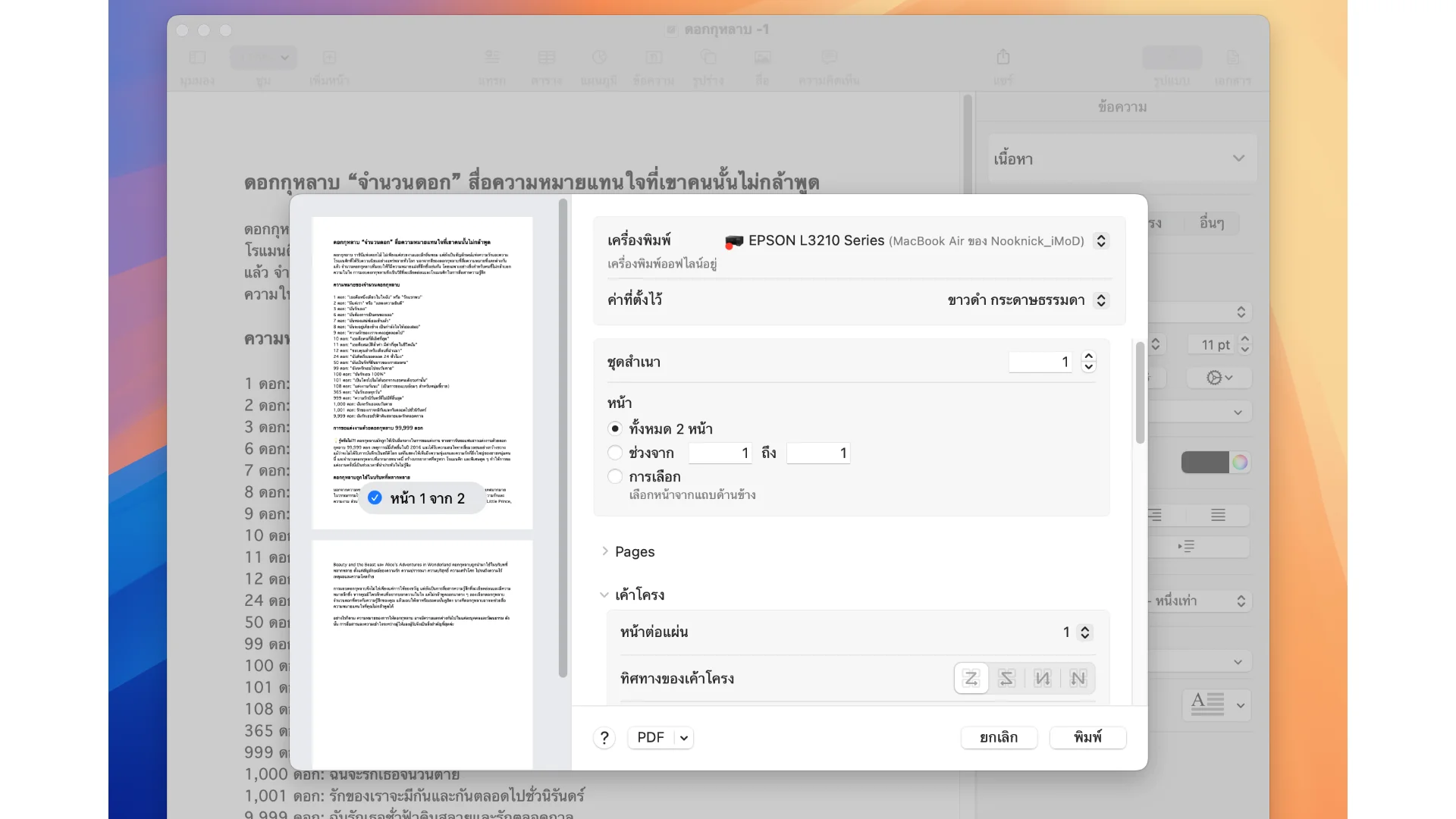Image resolution: width=1456 pixels, height=819 pixels.
Task: Select reversed-Z layout direction icon
Action: 1006,678
